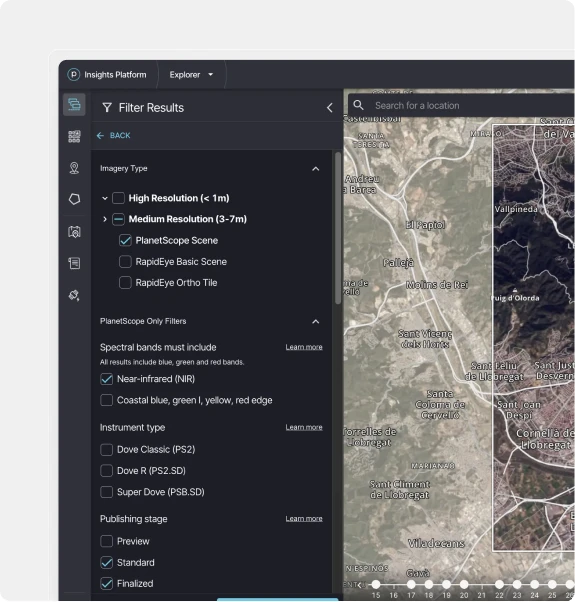Click Publishing stage heading
This screenshot has height=602, width=575.
134,519
